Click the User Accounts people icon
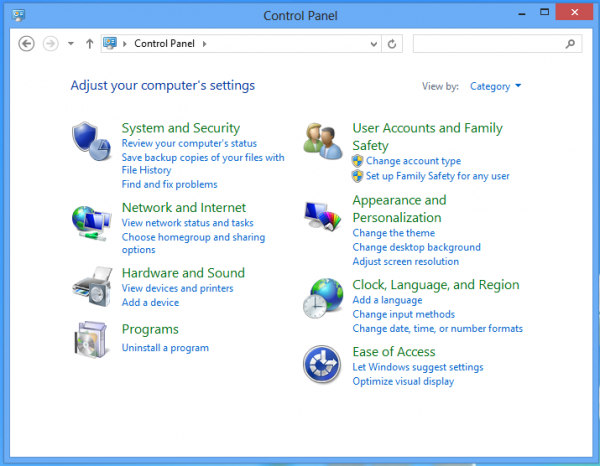Image resolution: width=600 pixels, height=466 pixels. click(x=325, y=141)
